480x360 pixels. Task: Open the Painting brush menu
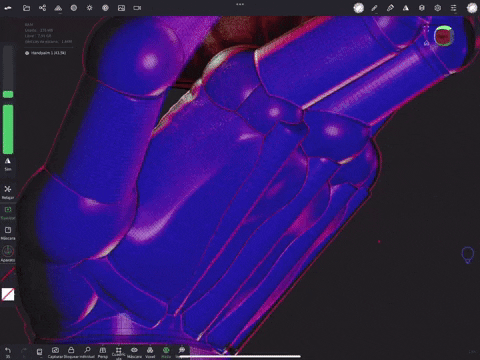(390, 8)
